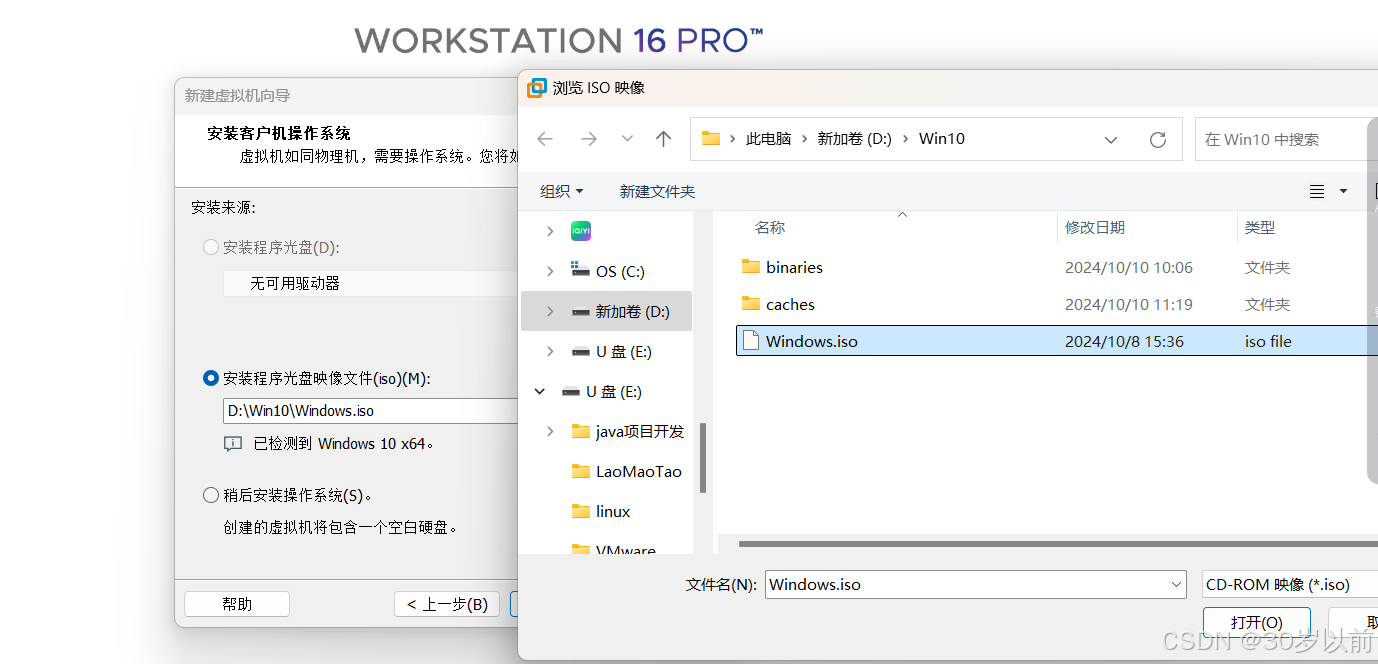Select 稍后安装操作系统(S) radio button

coord(211,495)
